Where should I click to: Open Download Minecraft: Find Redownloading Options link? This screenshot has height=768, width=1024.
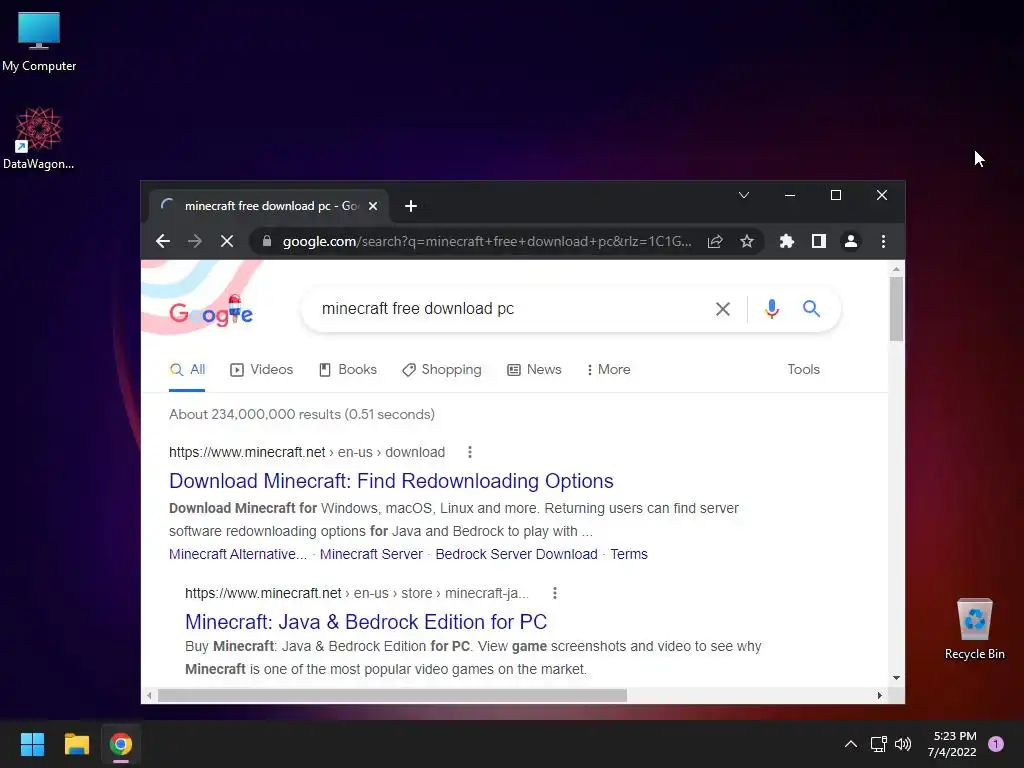(391, 481)
